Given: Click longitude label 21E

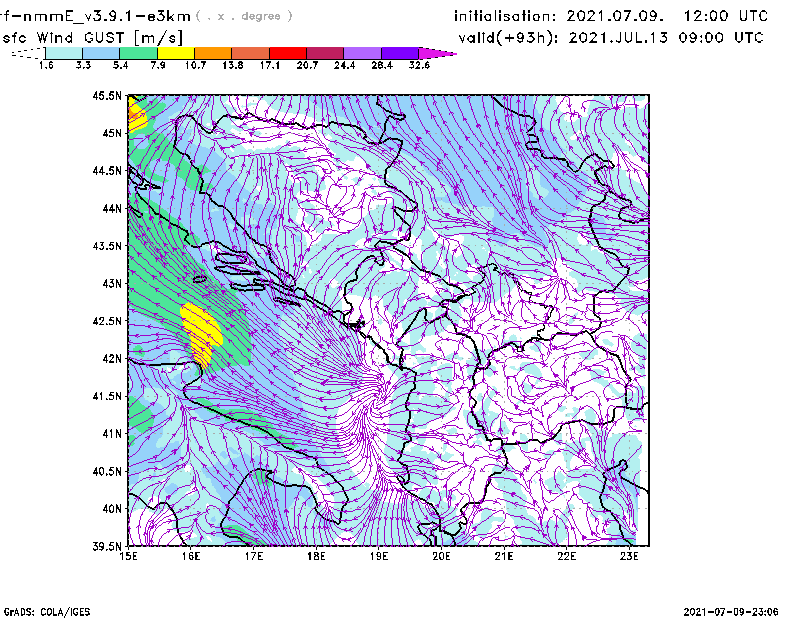Looking at the screenshot, I should pos(504,556).
